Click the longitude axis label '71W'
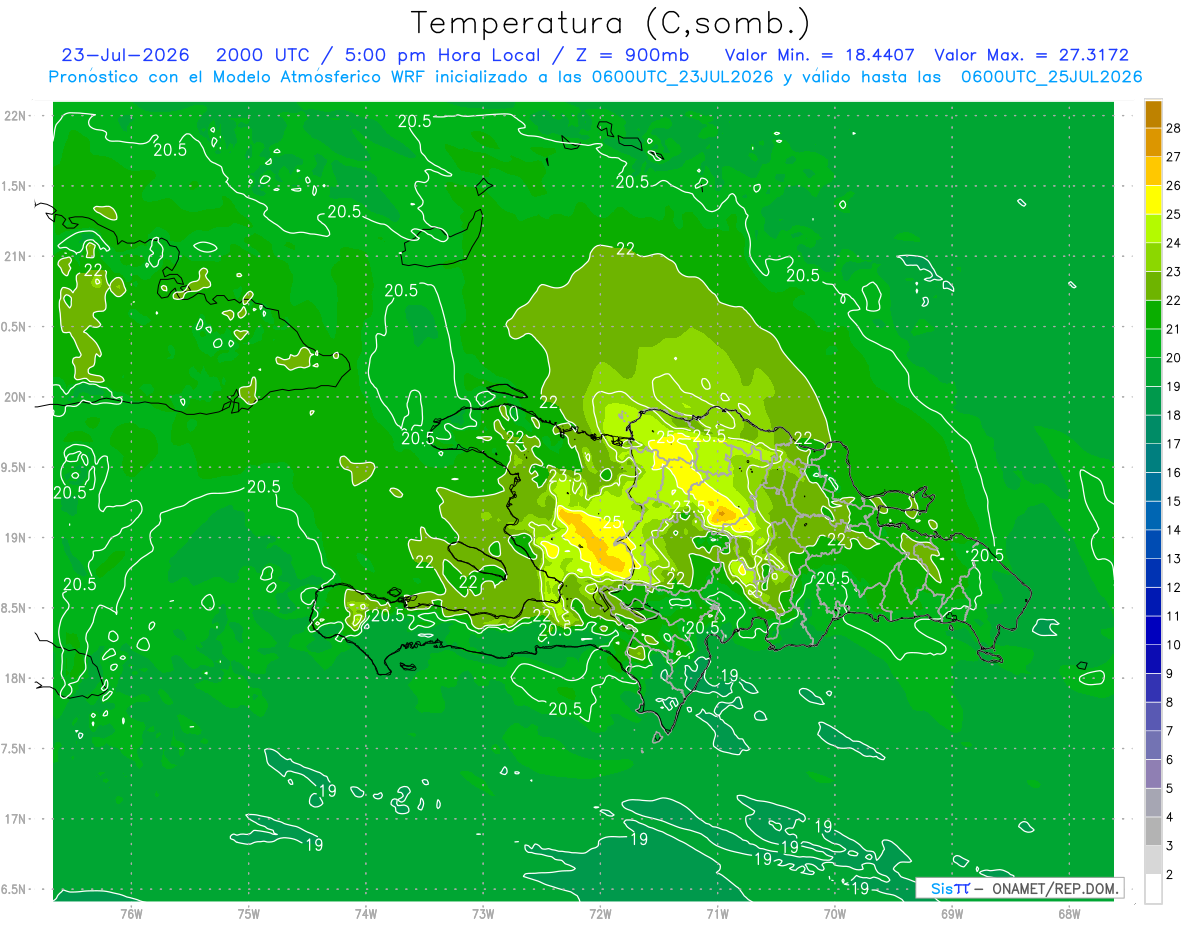The height and width of the screenshot is (927, 1200). click(x=717, y=912)
